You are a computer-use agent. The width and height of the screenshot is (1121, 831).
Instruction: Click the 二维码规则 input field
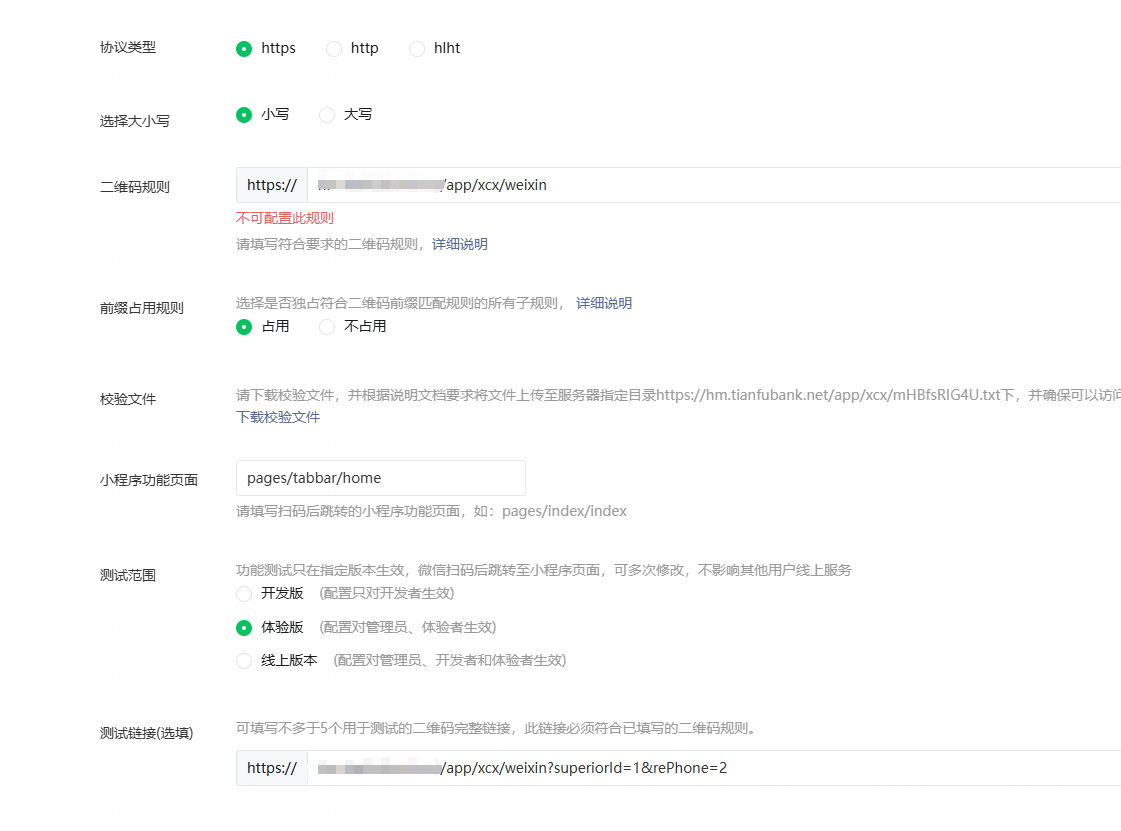click(713, 185)
